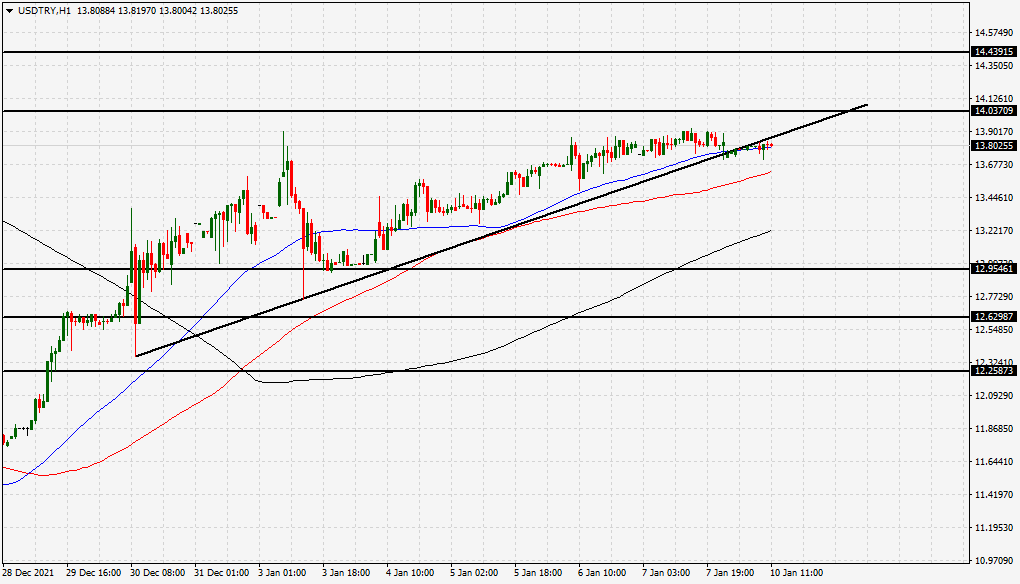The image size is (1020, 584).
Task: Click the 10.97090 price scale value
Action: coord(994,561)
